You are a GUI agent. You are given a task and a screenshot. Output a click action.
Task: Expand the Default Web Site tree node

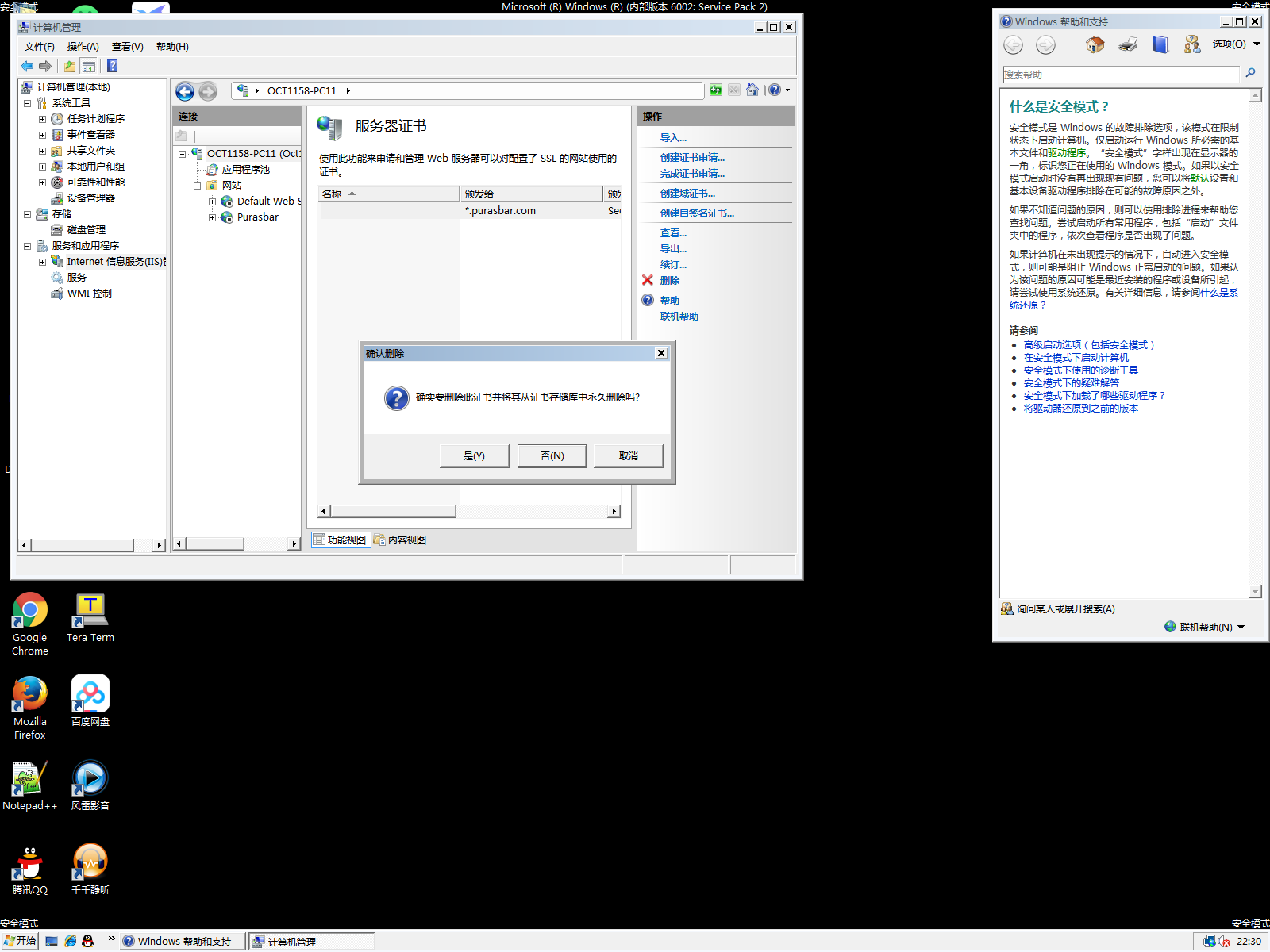(212, 202)
